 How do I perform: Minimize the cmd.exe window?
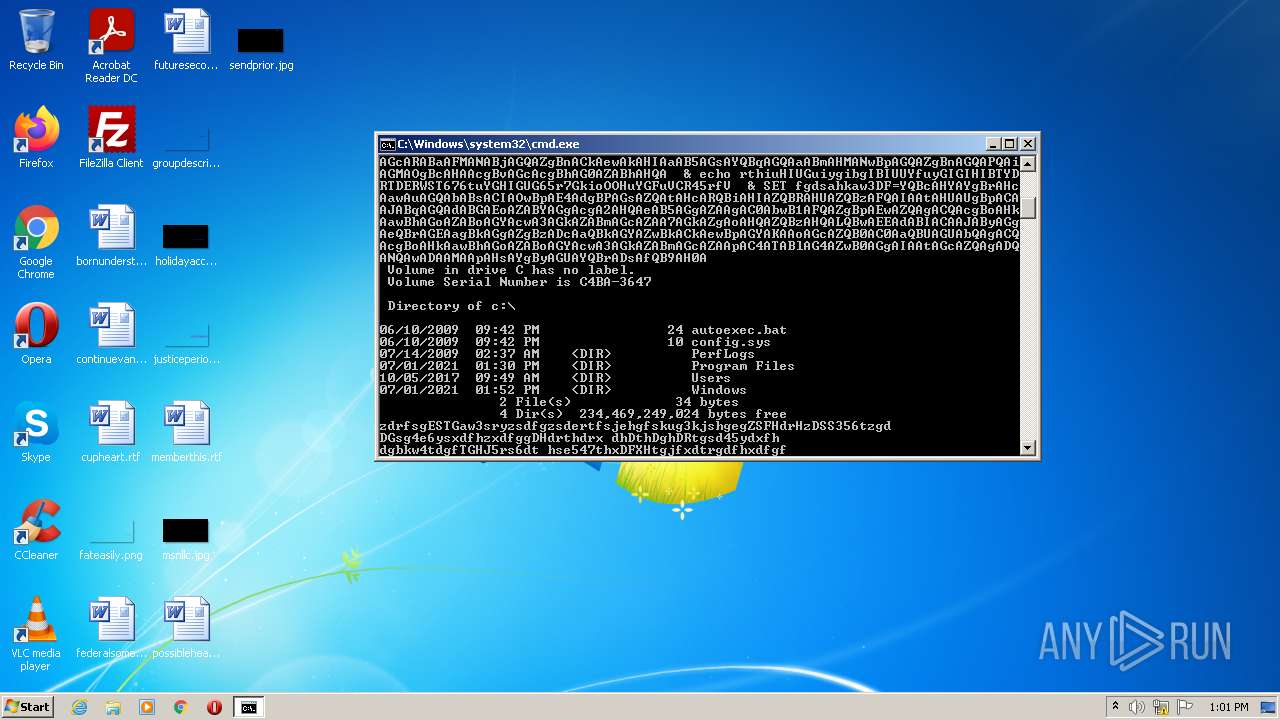point(993,144)
